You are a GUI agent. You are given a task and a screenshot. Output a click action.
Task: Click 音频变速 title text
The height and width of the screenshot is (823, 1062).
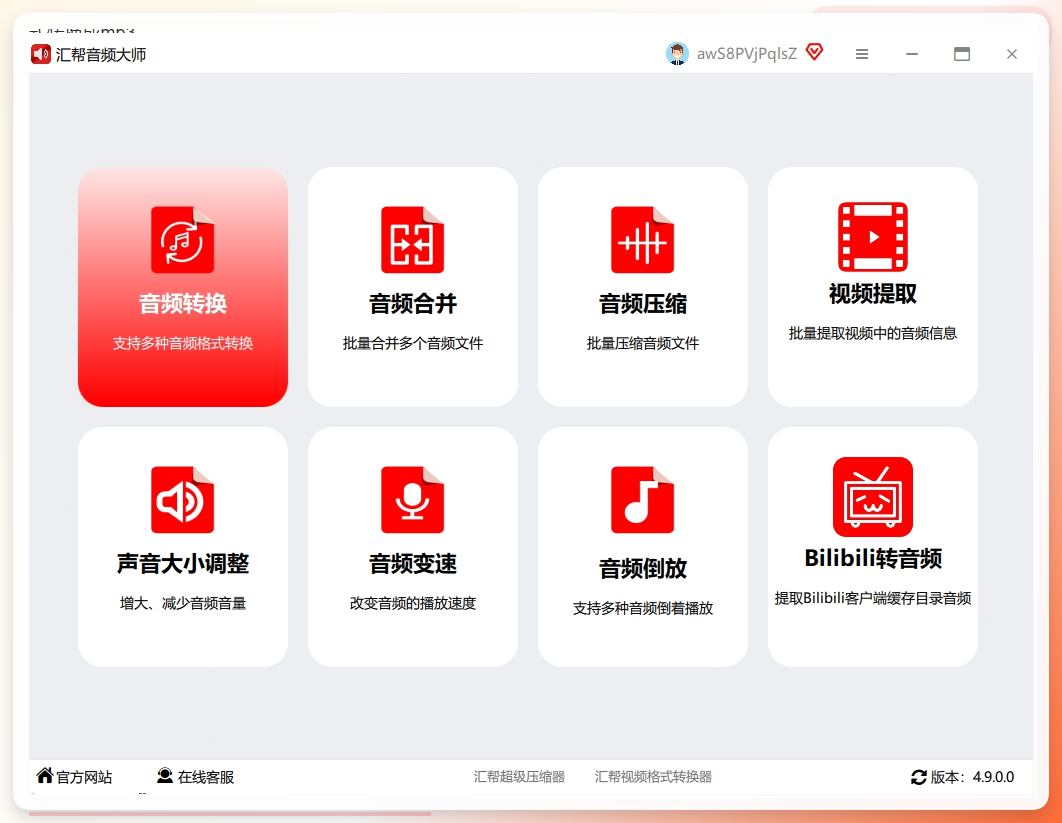[x=412, y=564]
